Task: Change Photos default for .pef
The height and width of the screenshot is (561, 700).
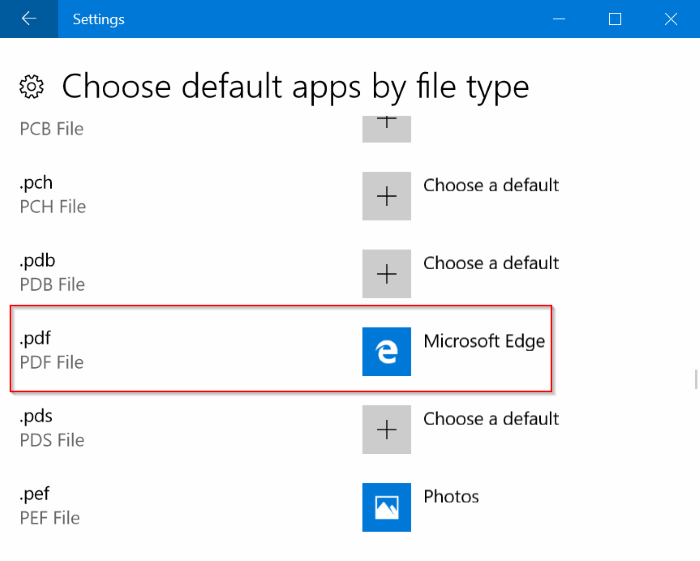Action: (x=451, y=496)
